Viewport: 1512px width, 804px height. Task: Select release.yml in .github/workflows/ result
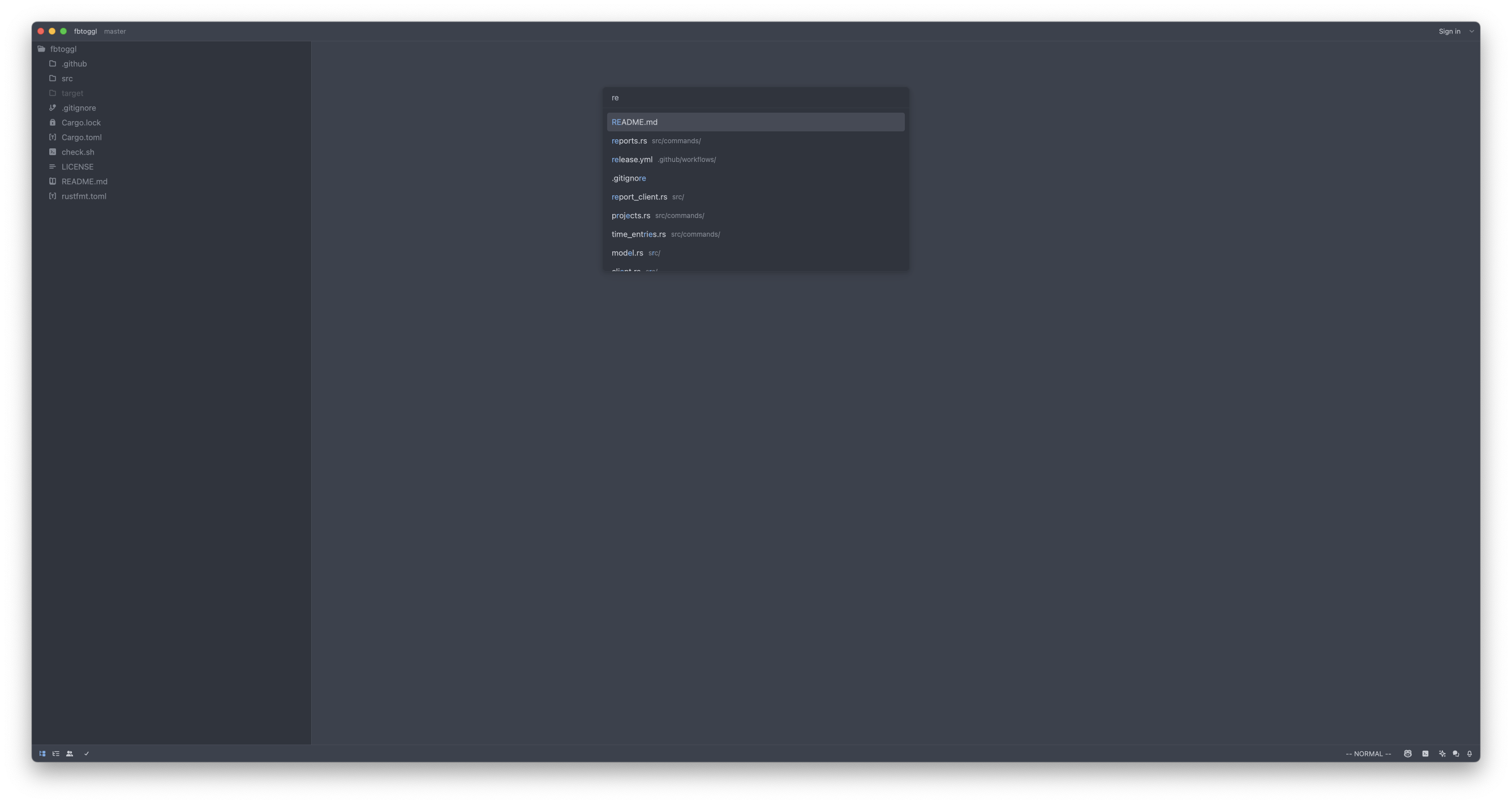(x=755, y=159)
